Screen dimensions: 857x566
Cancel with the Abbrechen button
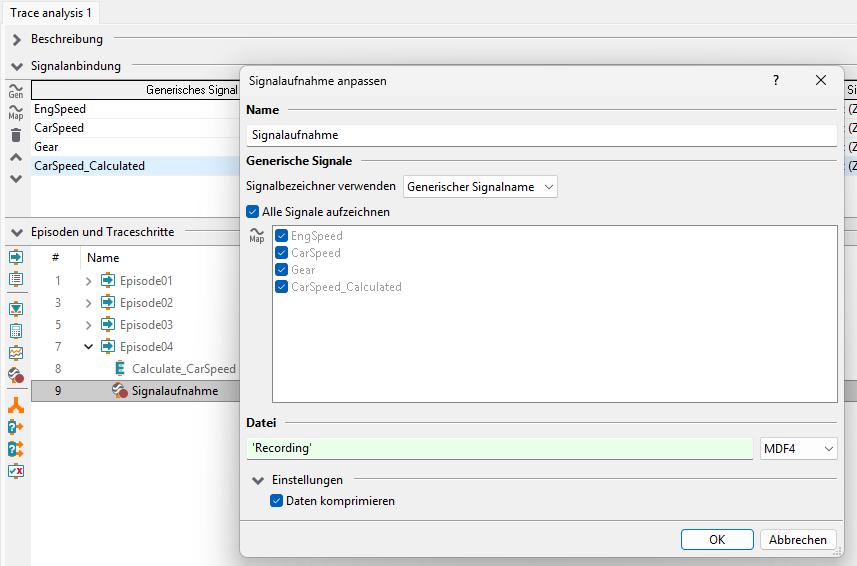coord(798,539)
